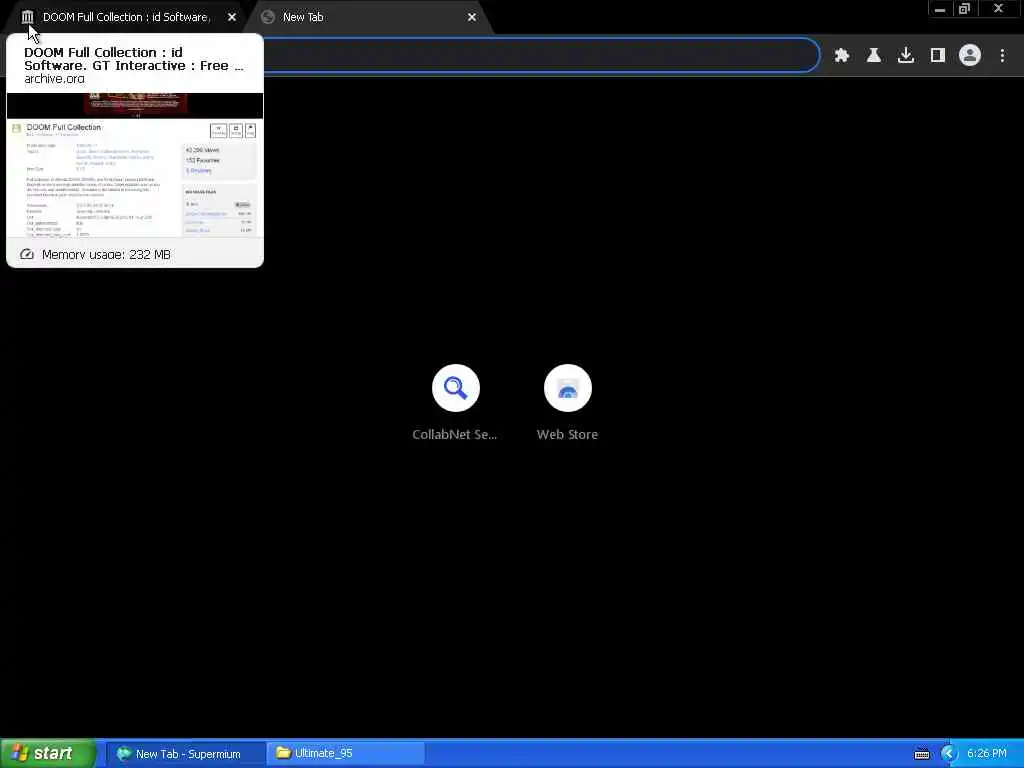Image resolution: width=1024 pixels, height=768 pixels.
Task: Open the Downloads icon in toolbar
Action: pyautogui.click(x=906, y=56)
